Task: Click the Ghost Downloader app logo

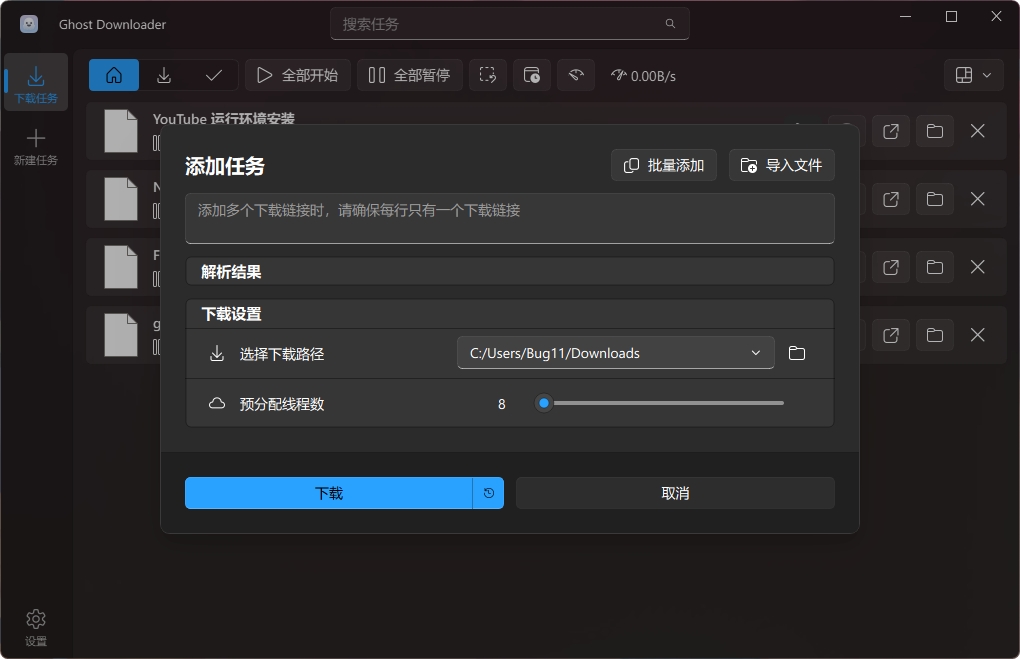Action: 29,24
